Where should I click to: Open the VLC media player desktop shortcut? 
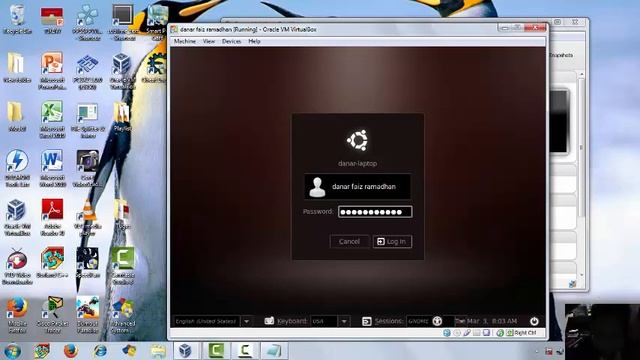tap(87, 217)
